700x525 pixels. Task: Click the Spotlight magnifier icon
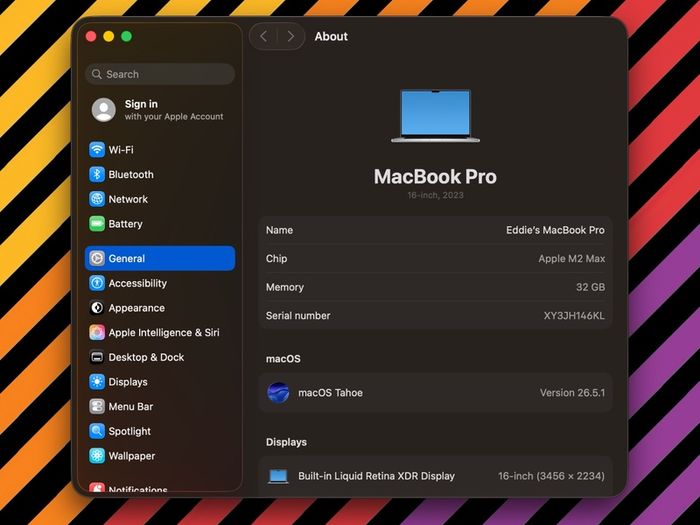click(97, 431)
